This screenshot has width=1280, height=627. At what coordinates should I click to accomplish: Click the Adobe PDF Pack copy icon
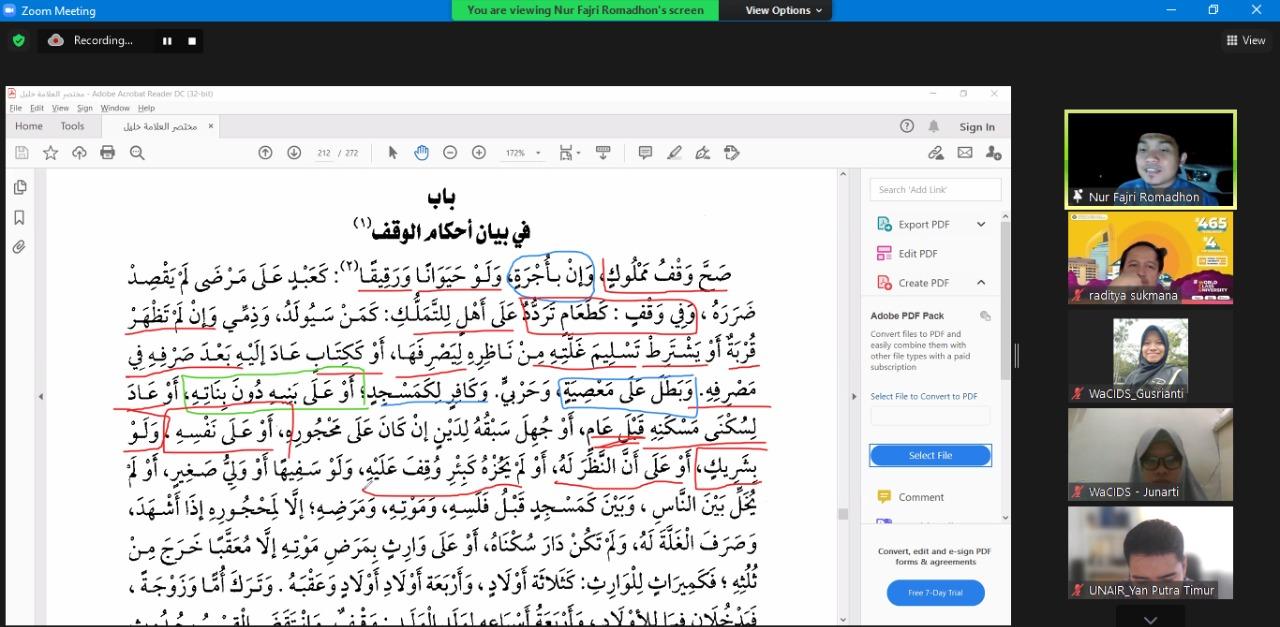(985, 316)
